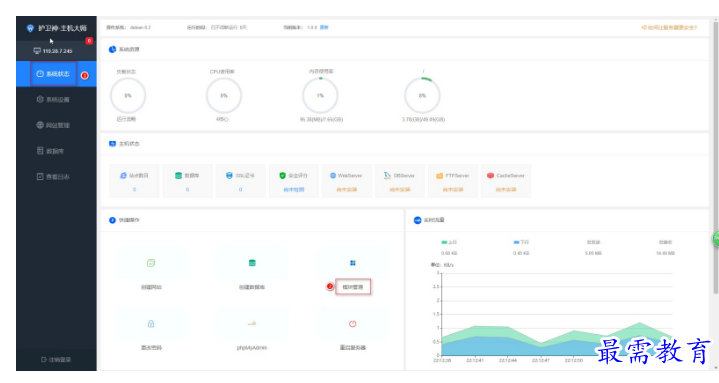
Task: Click the 护卫神 shield logo icon
Action: tap(30, 28)
